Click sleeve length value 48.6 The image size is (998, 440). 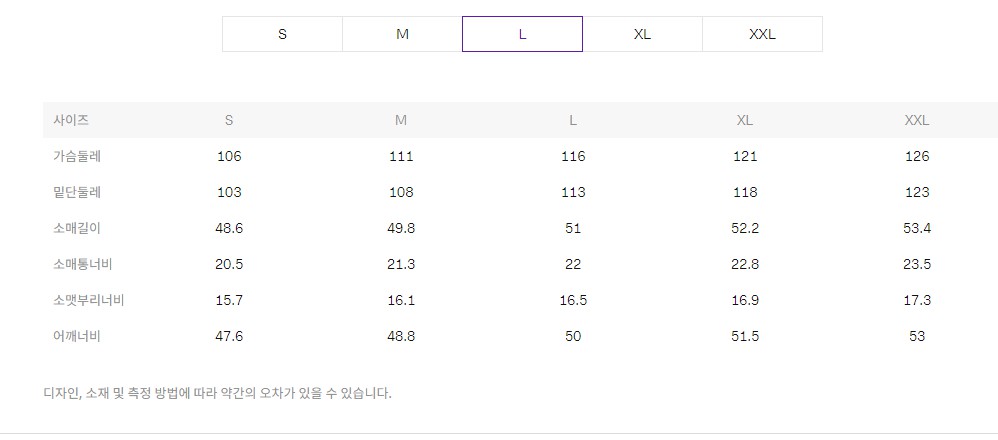coord(229,228)
